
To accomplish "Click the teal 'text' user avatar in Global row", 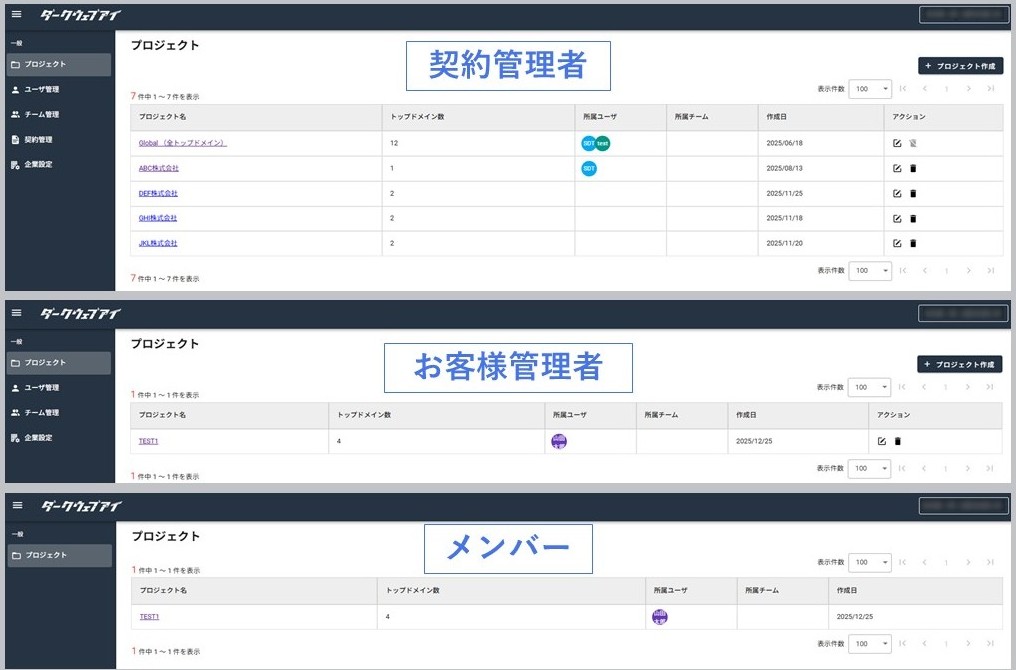I will click(x=603, y=143).
